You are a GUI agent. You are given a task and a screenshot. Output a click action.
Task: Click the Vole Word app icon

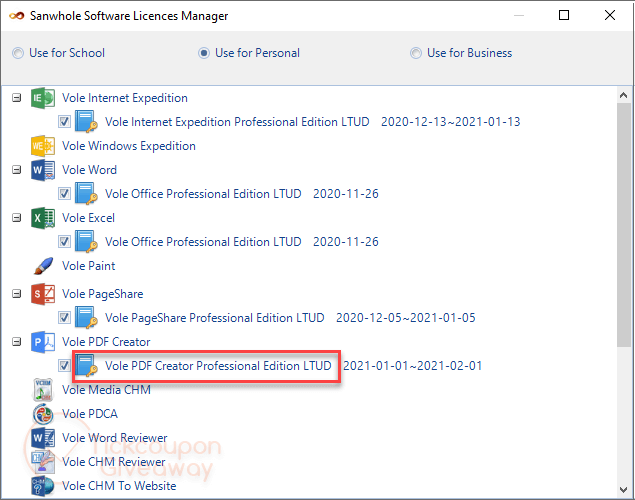[x=43, y=170]
